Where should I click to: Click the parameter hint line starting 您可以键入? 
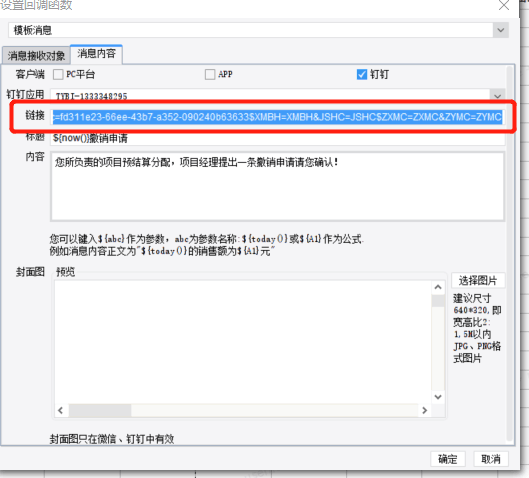pos(206,239)
